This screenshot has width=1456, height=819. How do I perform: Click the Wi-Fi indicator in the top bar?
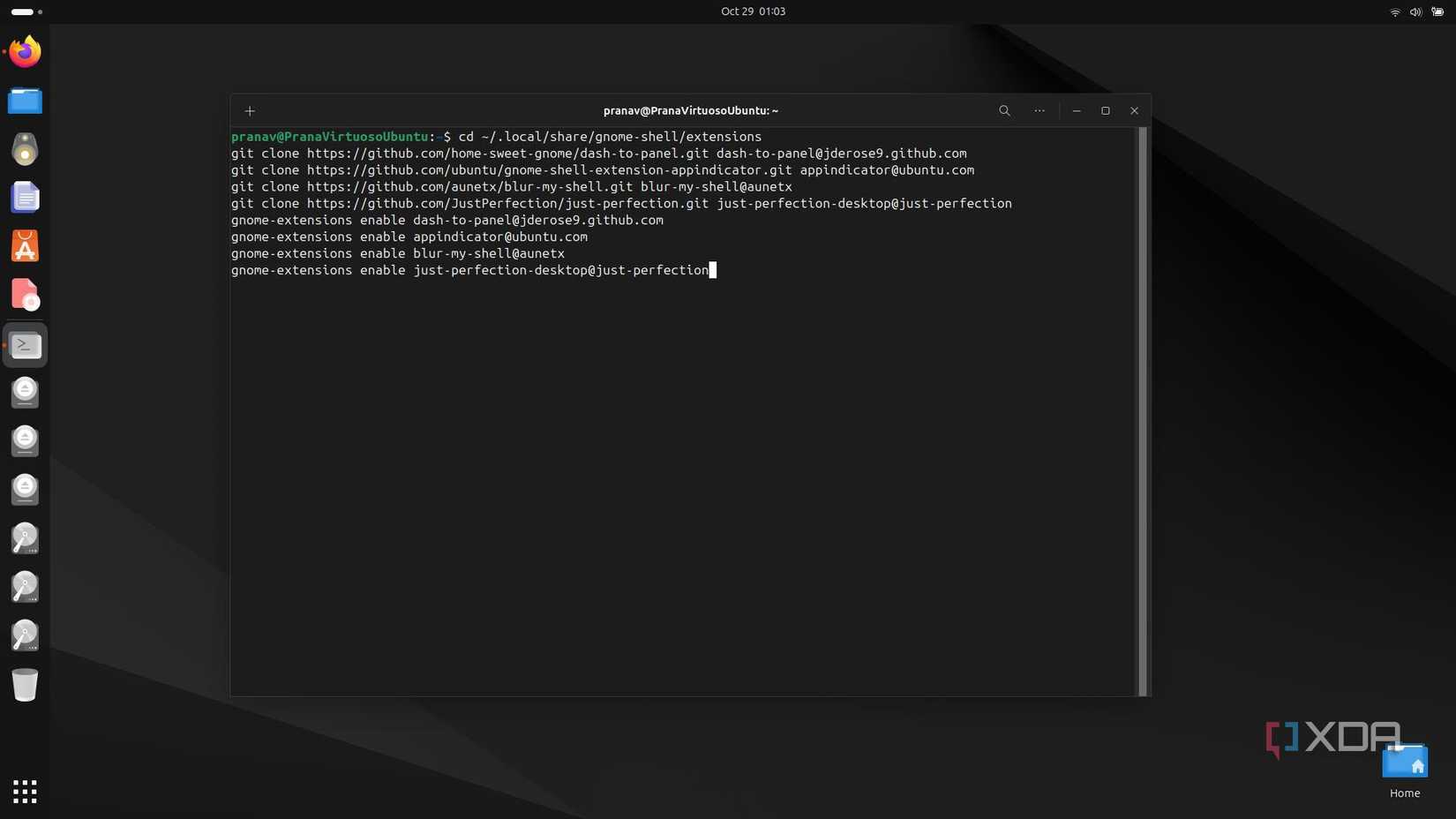coord(1394,11)
